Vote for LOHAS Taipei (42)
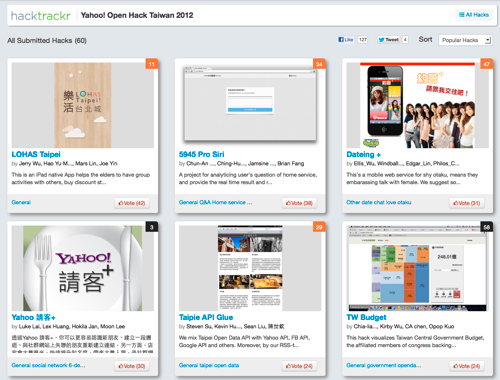500x380 pixels. click(132, 203)
